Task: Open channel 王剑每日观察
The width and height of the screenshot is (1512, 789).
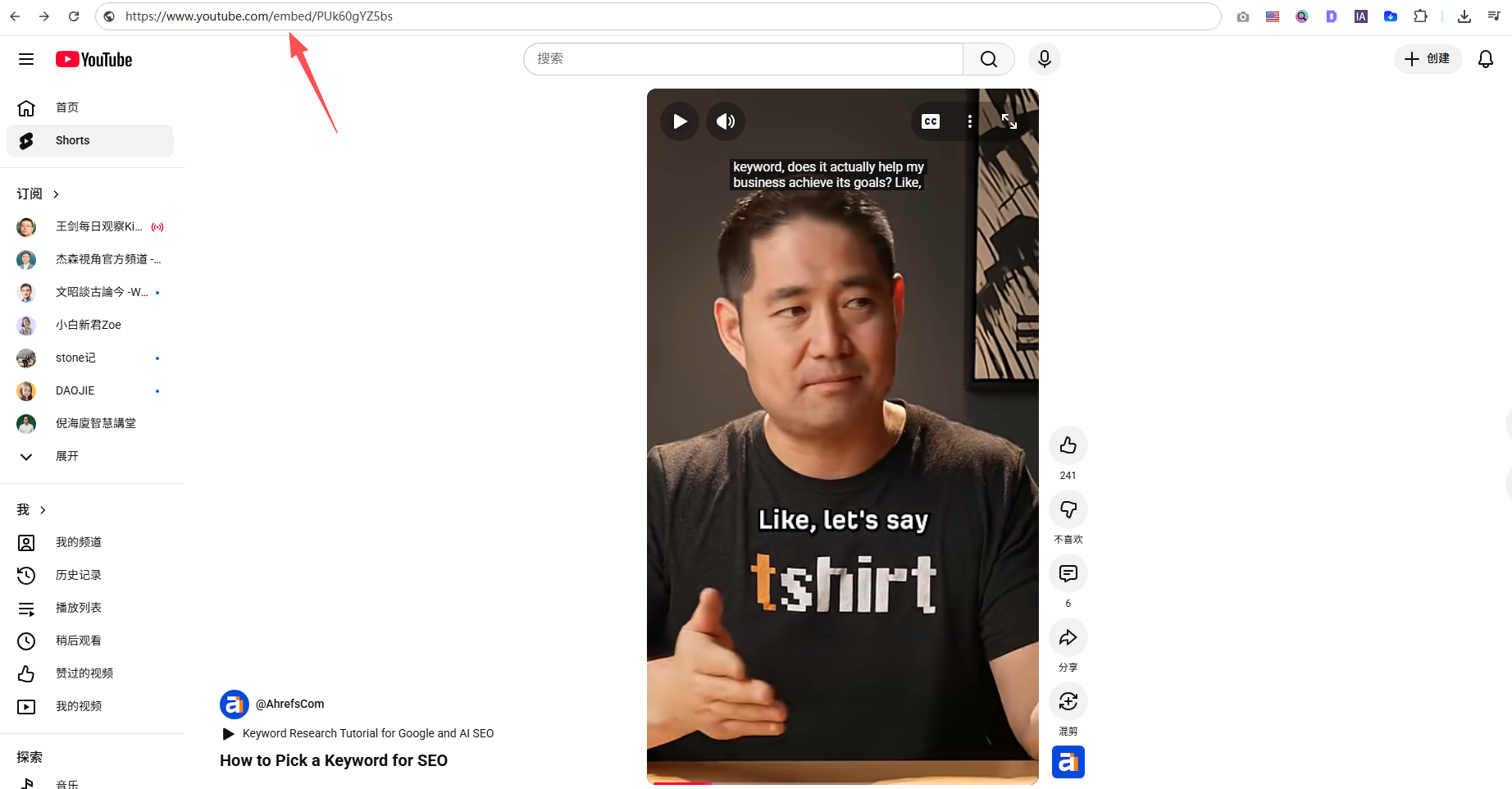Action: click(90, 226)
